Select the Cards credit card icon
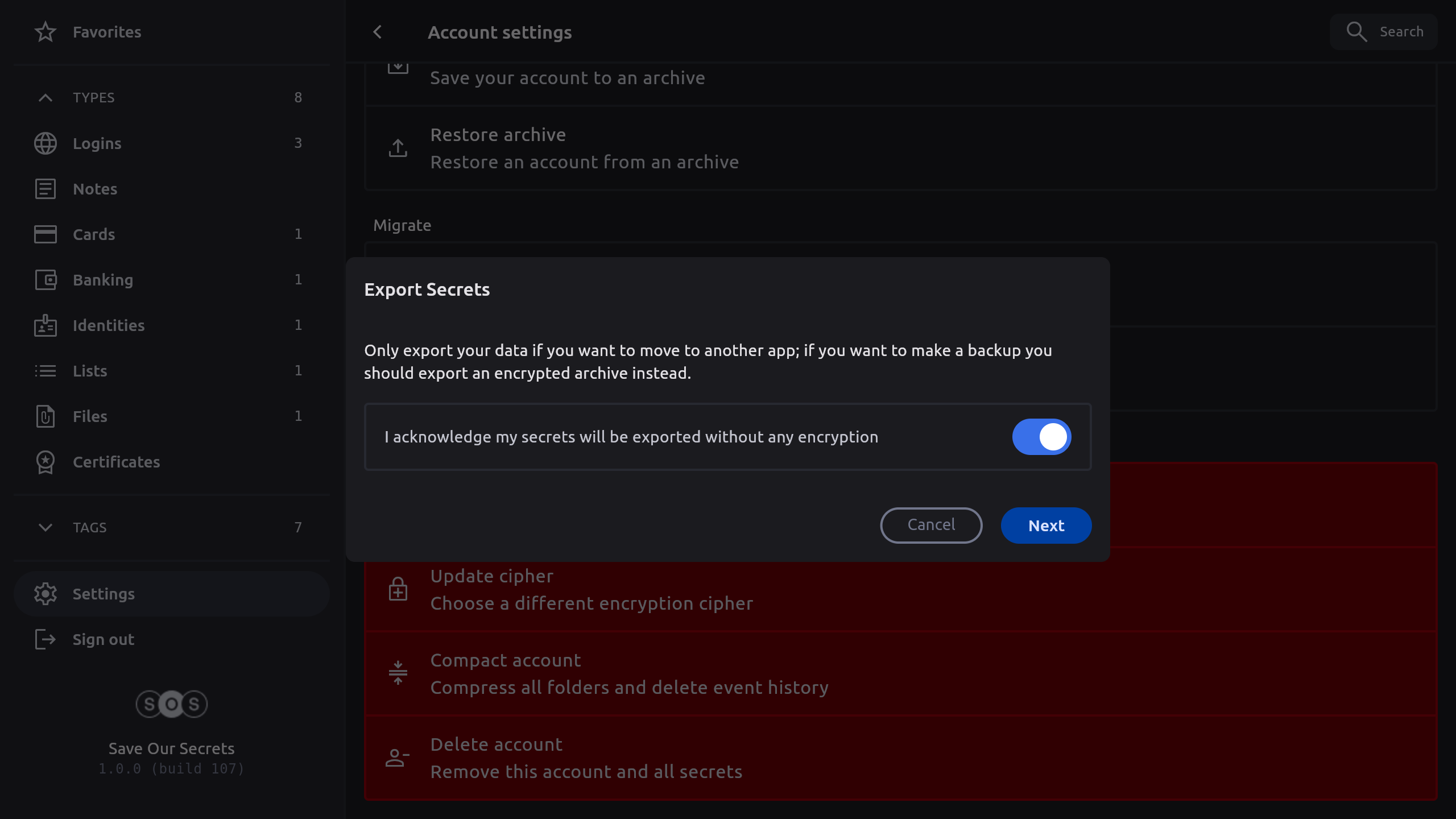Image resolution: width=1456 pixels, height=819 pixels. pos(45,234)
